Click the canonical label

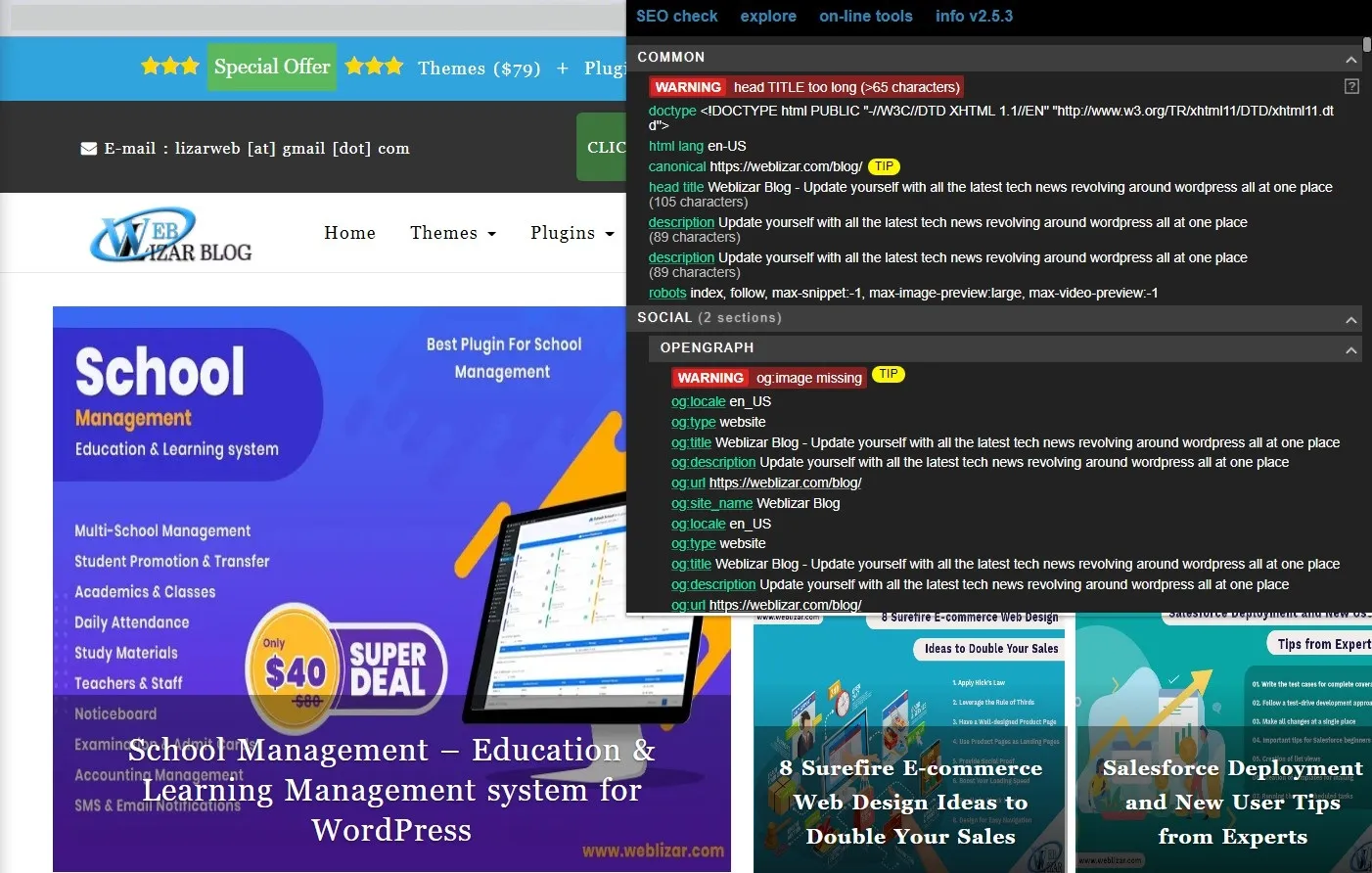point(677,166)
